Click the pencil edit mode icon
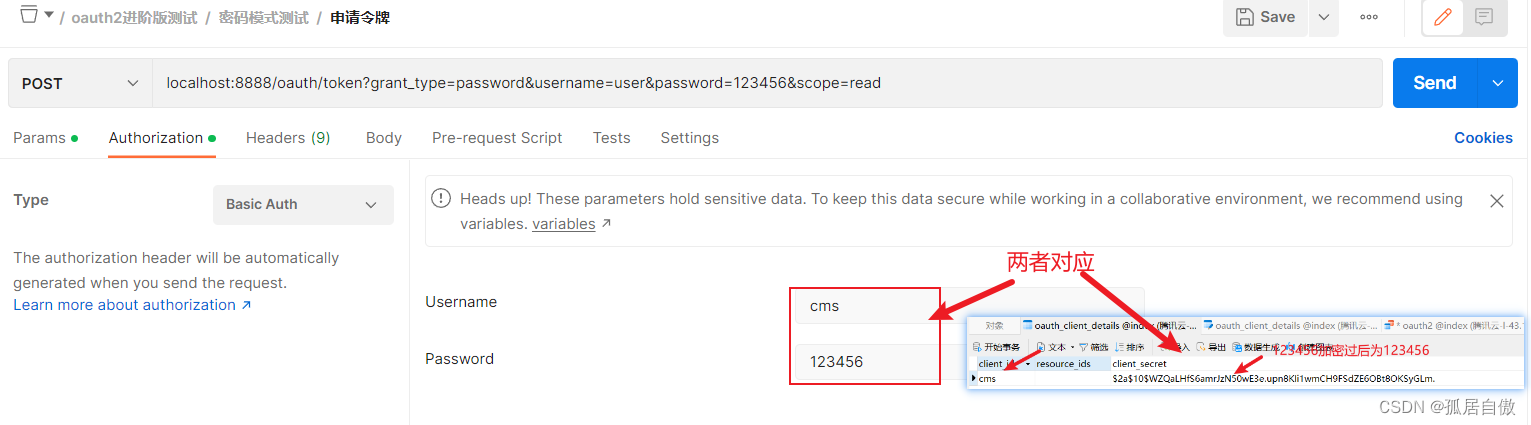This screenshot has height=425, width=1531. 1443,17
